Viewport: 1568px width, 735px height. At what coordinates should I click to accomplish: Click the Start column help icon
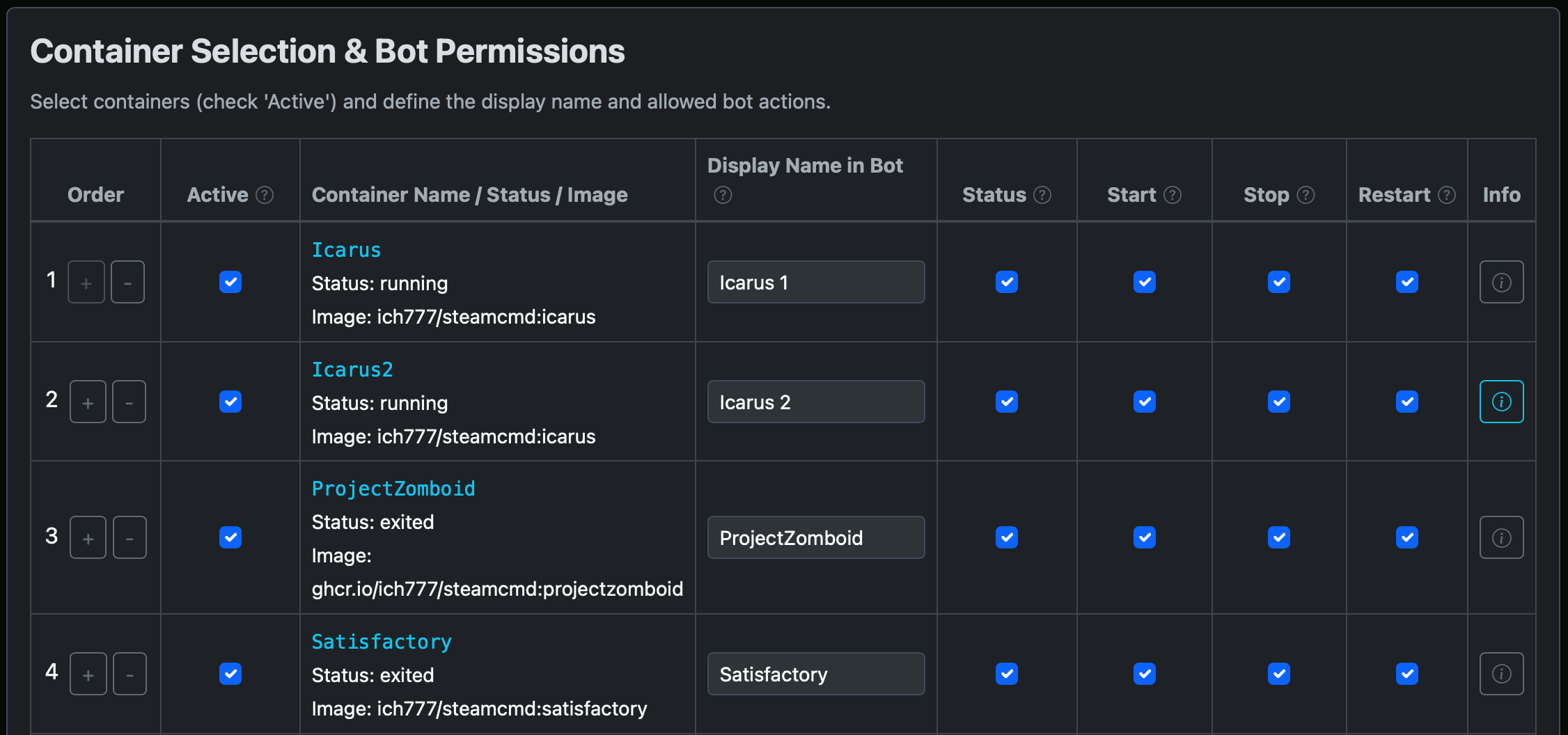click(1171, 196)
